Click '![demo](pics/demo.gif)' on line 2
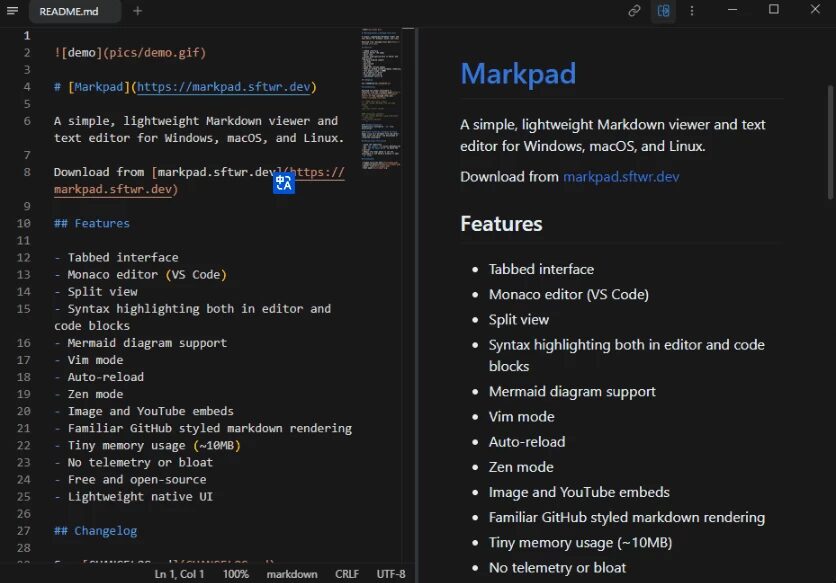 tap(130, 53)
